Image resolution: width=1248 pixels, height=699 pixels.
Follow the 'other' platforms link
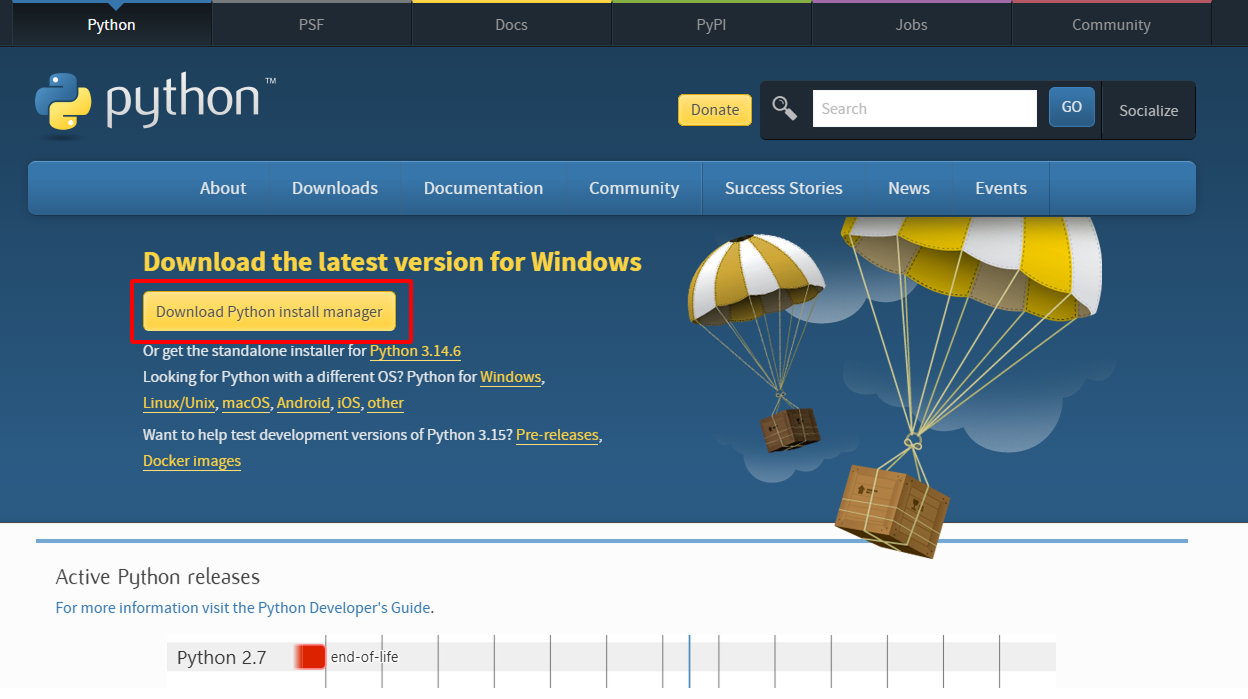[x=385, y=403]
